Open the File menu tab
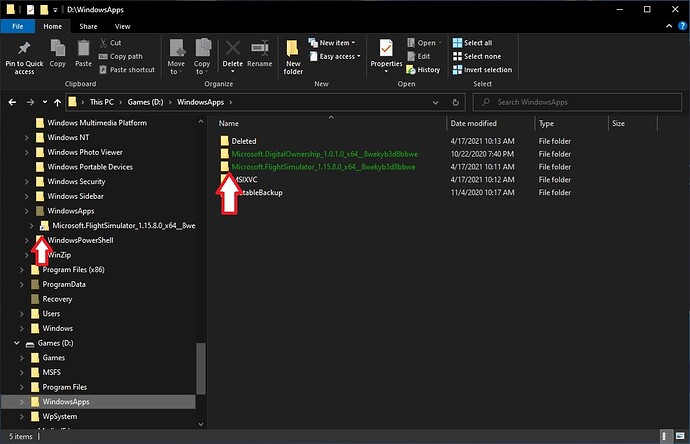The image size is (690, 444). pyautogui.click(x=18, y=26)
